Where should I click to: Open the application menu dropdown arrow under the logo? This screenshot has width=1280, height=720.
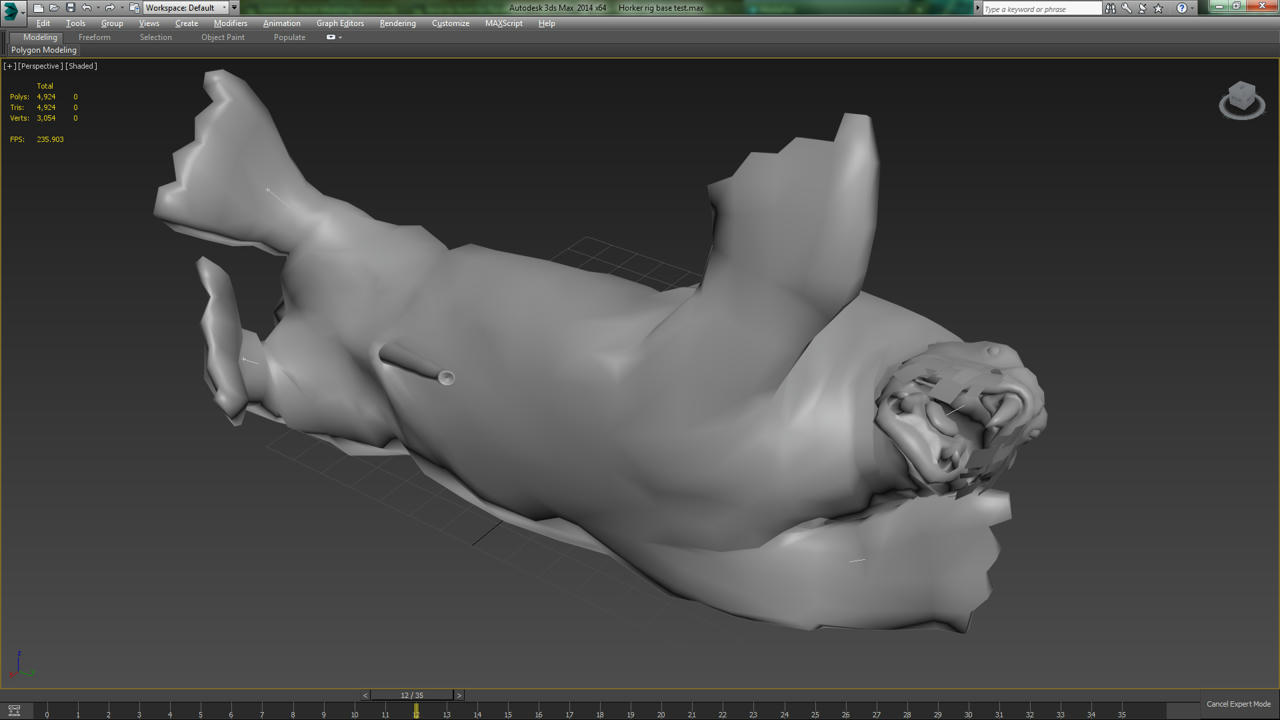tap(23, 13)
